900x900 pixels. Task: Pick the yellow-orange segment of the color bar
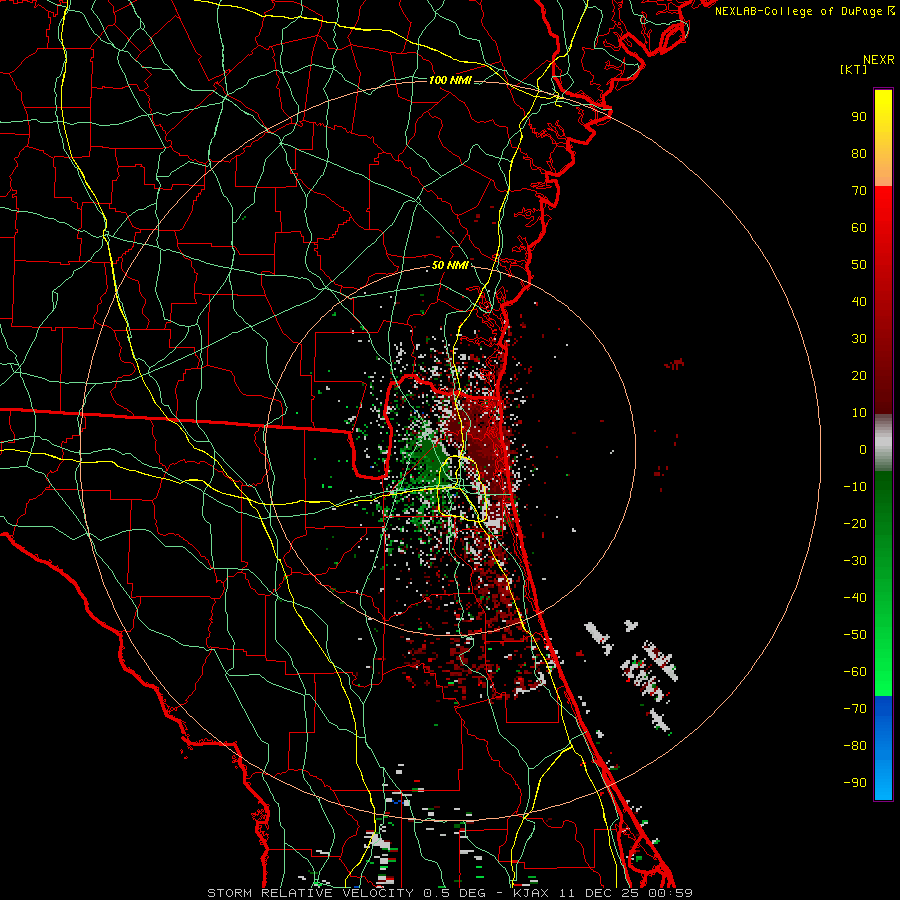(883, 138)
